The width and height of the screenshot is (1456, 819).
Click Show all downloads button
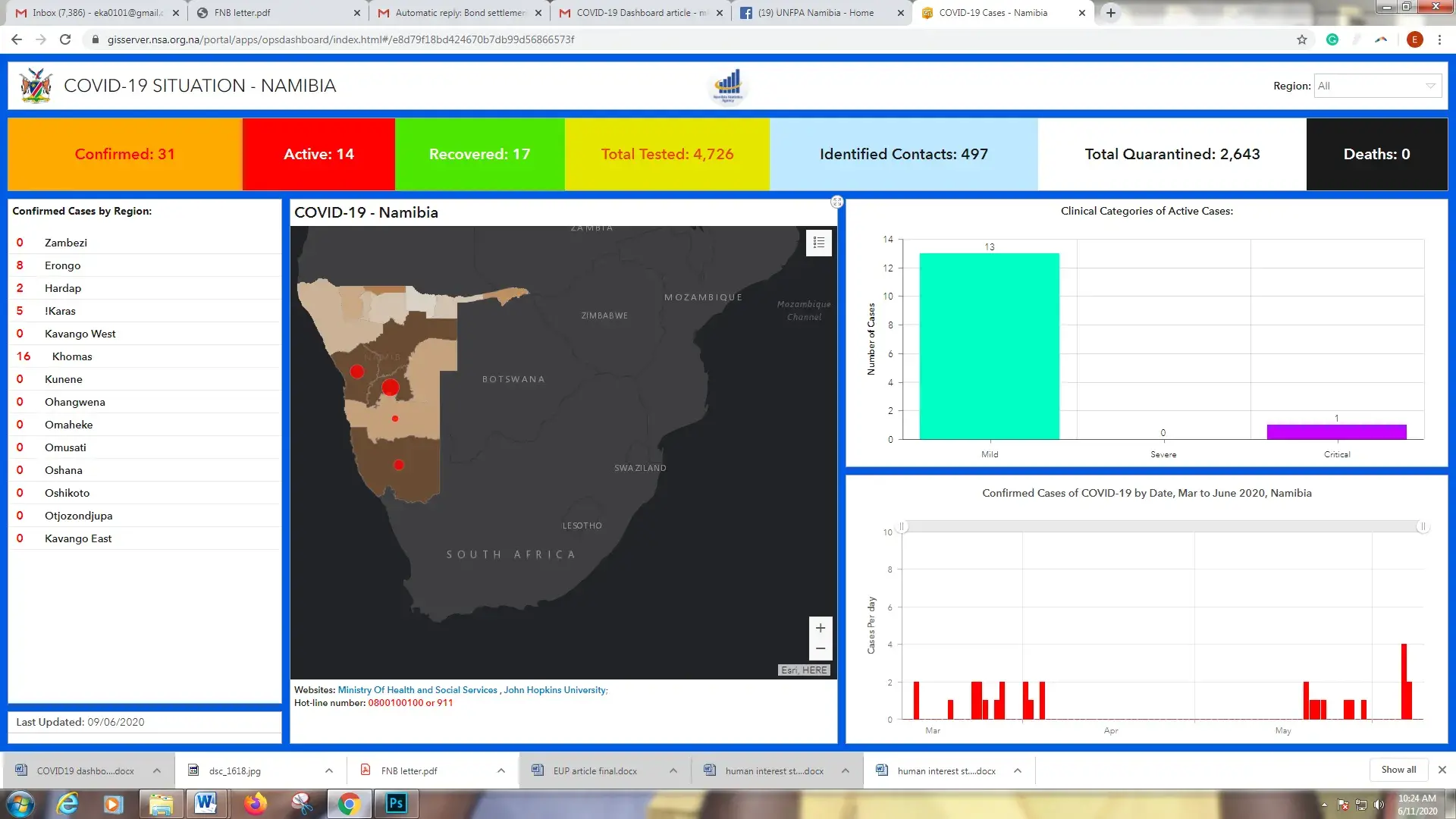(1398, 770)
